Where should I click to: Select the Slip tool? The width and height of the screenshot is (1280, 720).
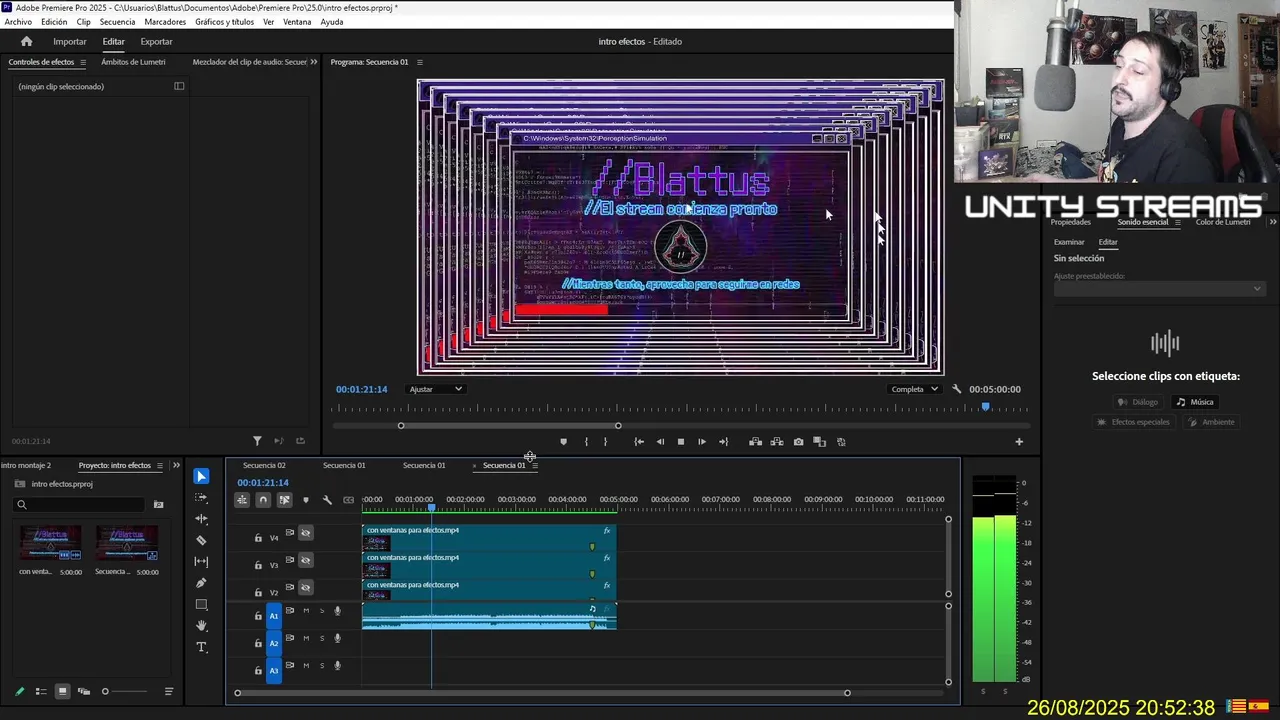(201, 562)
